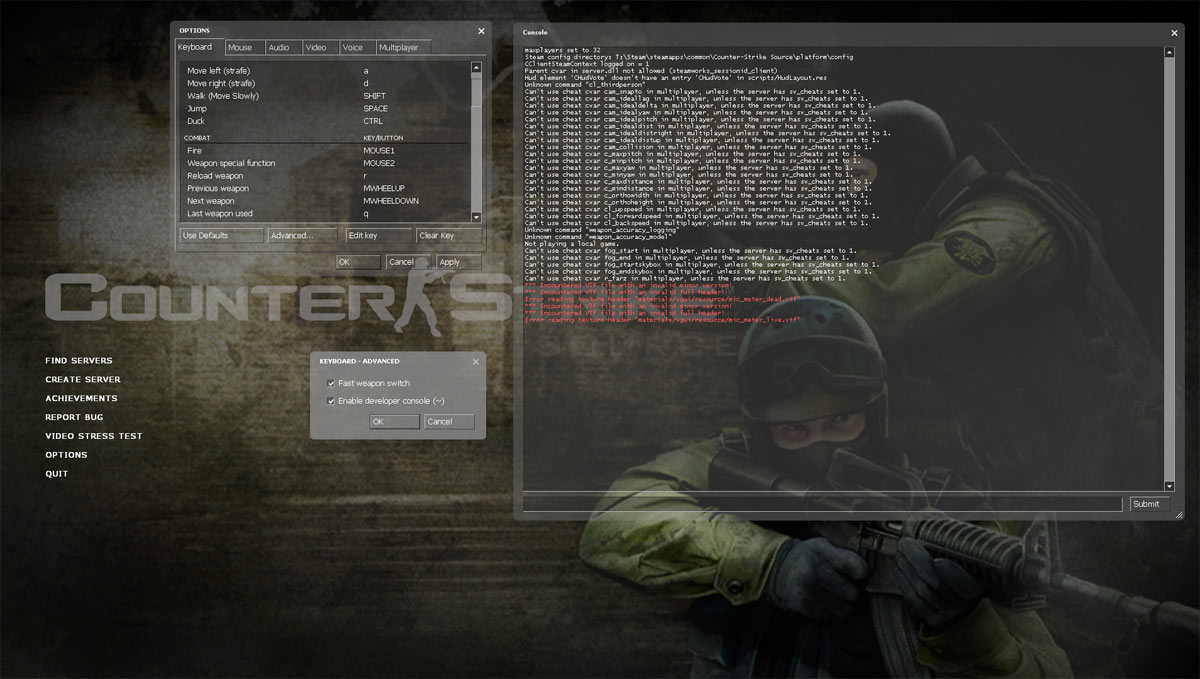The height and width of the screenshot is (679, 1200).
Task: Select the Previous weapon binding row
Action: pos(325,188)
